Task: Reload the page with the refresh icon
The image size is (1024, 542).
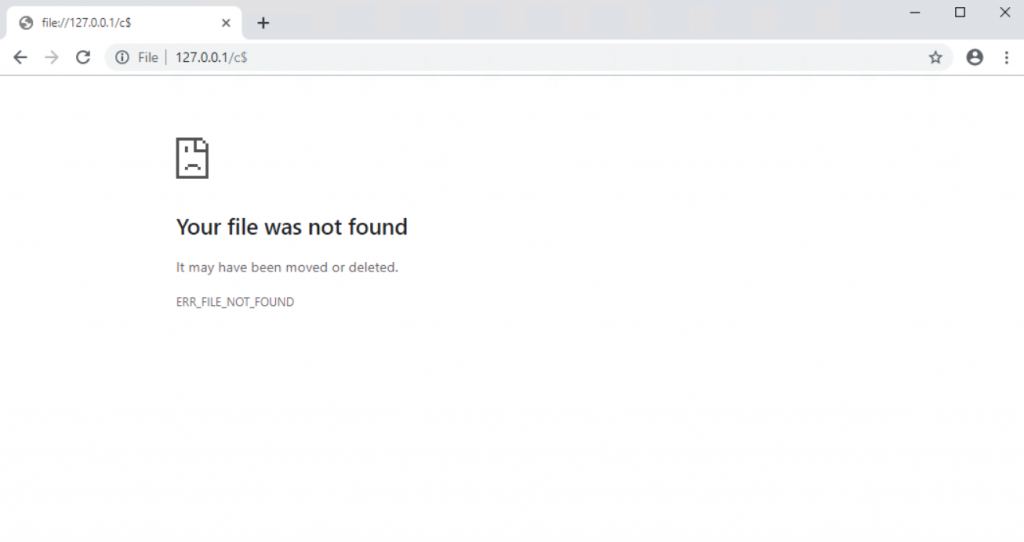Action: [x=84, y=58]
